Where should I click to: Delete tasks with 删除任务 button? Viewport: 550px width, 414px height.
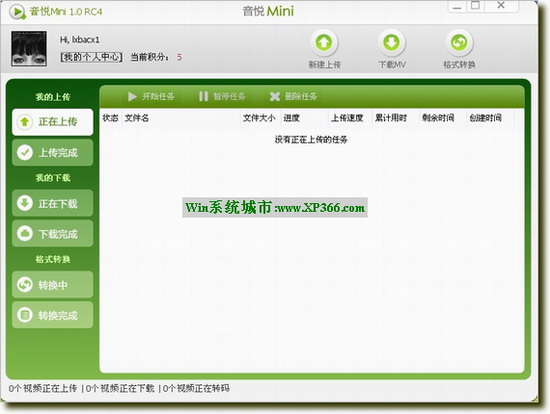[x=293, y=96]
